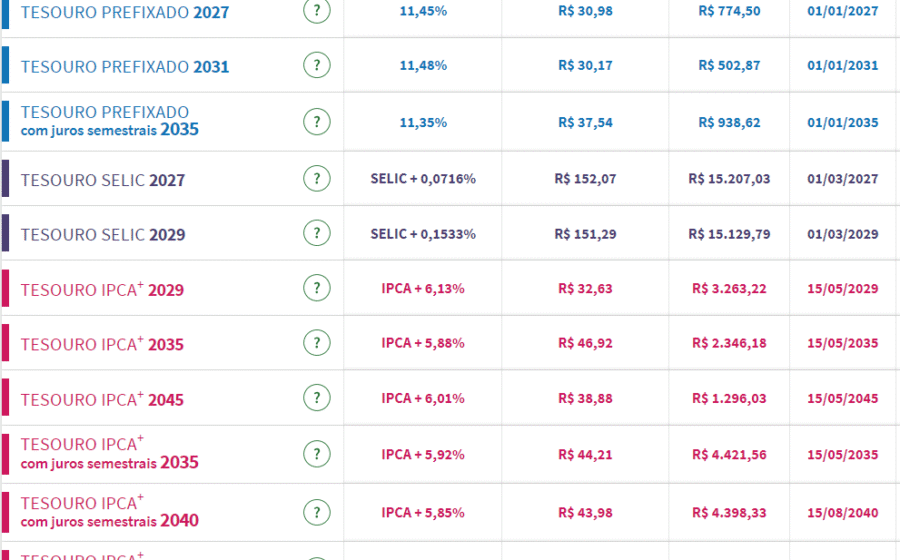This screenshot has width=900, height=560.
Task: Open help icon for IPCA+ juros semestrais 2040
Action: click(x=317, y=512)
